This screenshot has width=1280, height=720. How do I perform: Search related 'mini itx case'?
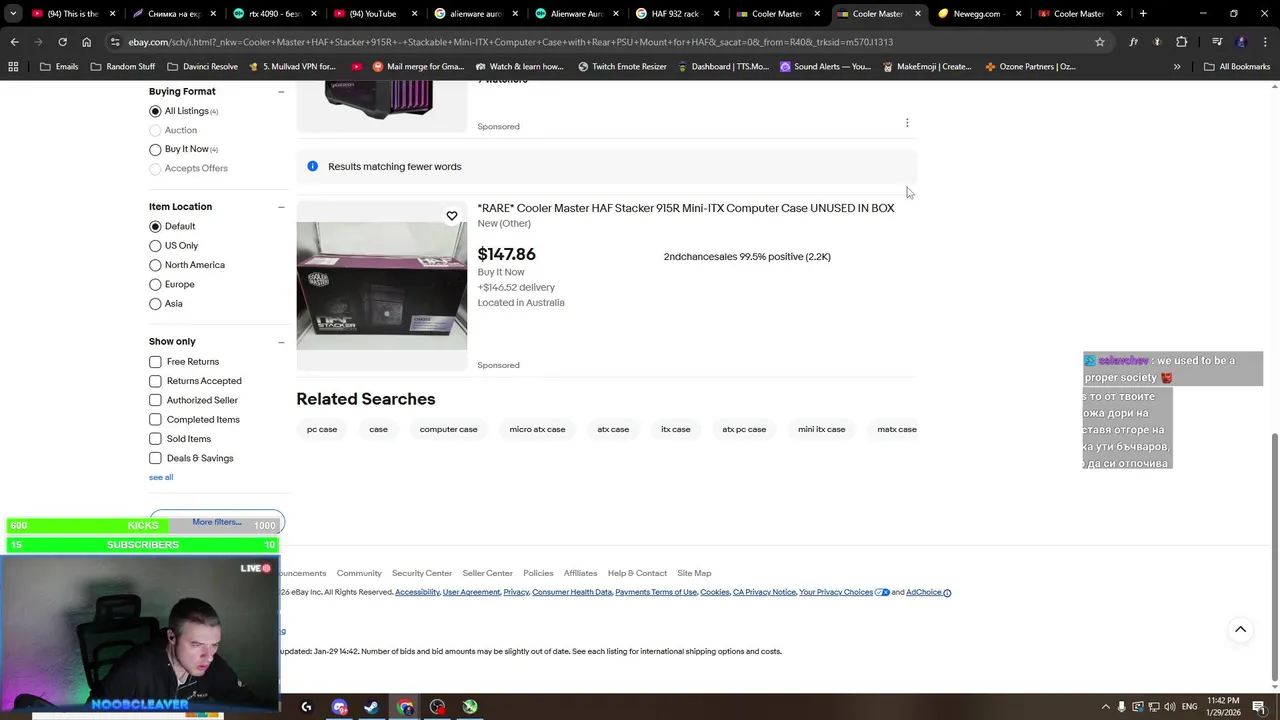822,430
